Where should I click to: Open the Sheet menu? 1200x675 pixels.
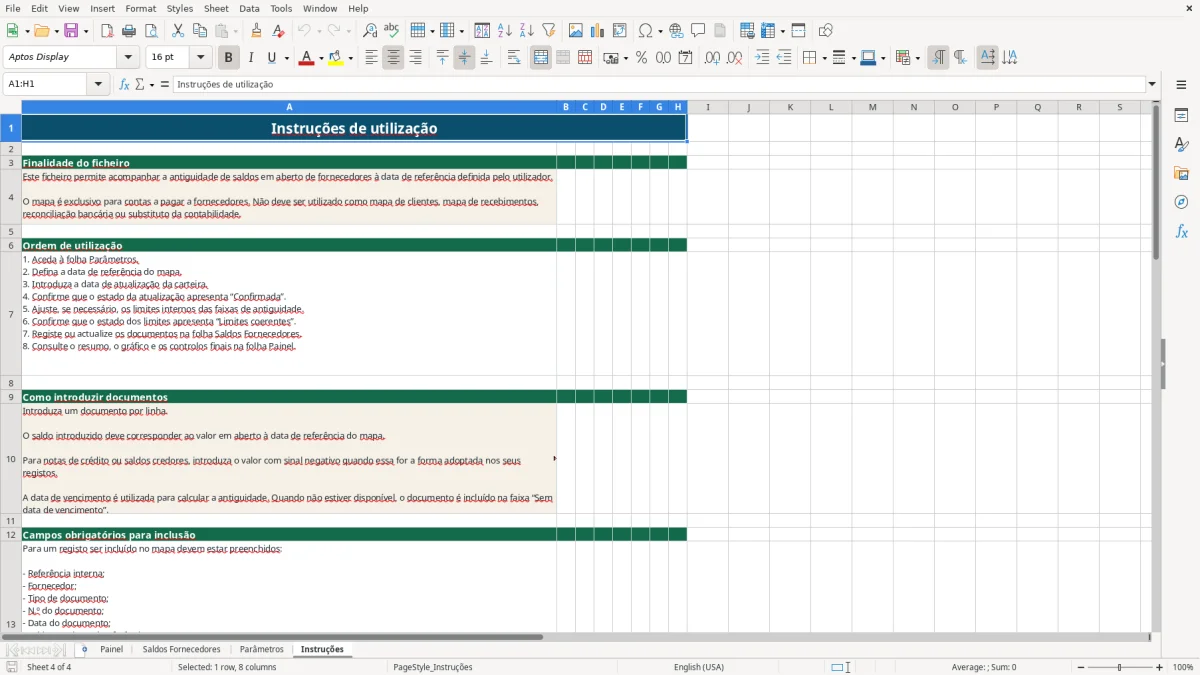click(x=216, y=8)
